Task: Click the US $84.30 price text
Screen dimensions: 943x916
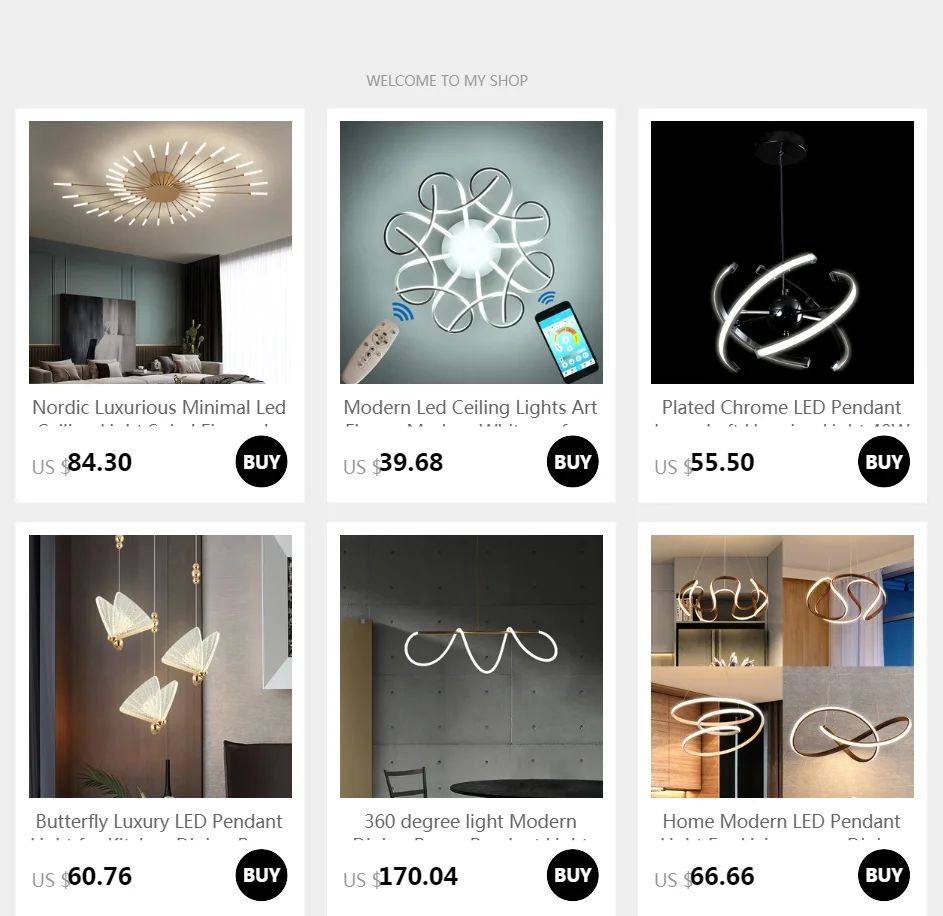Action: [x=82, y=463]
